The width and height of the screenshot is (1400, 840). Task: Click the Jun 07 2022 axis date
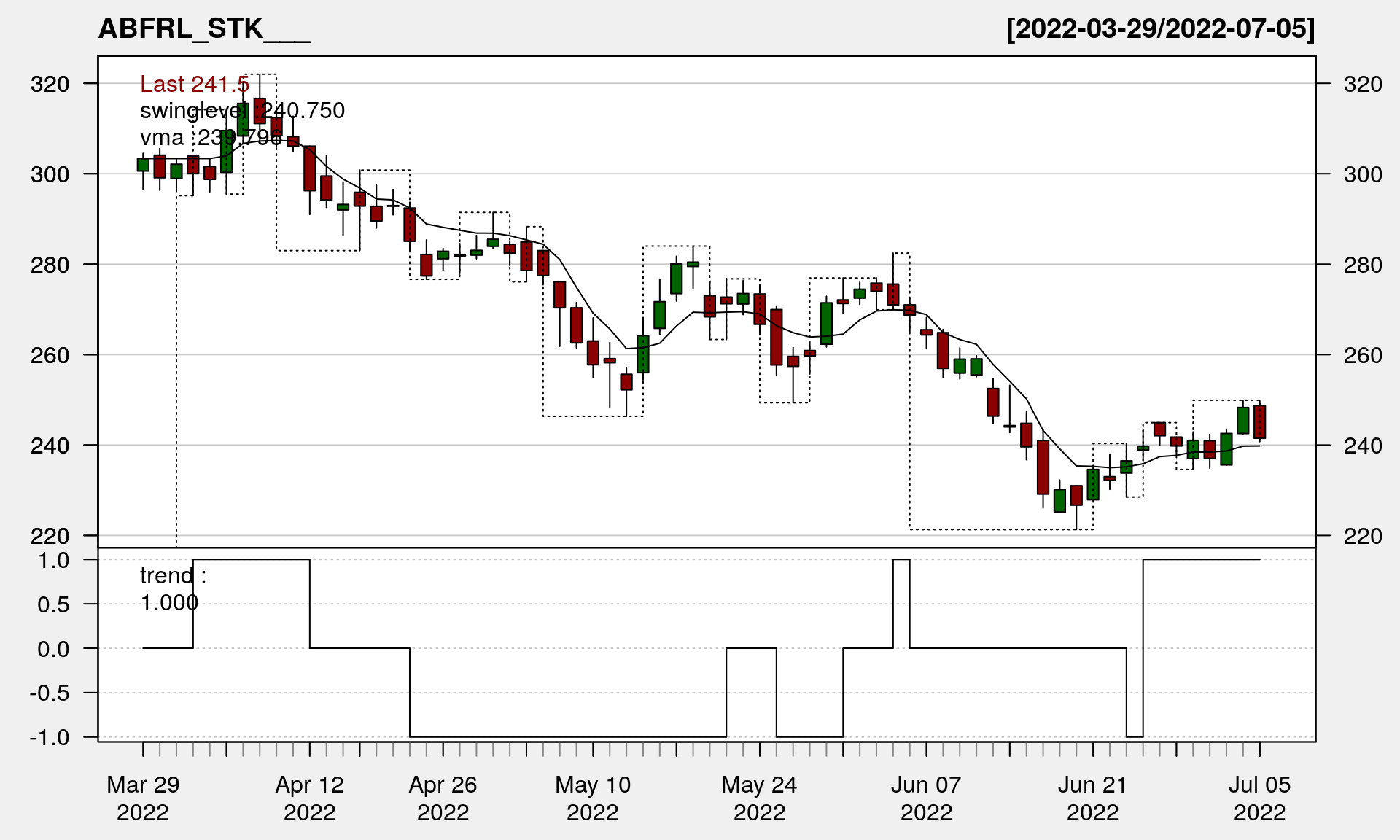click(x=926, y=798)
